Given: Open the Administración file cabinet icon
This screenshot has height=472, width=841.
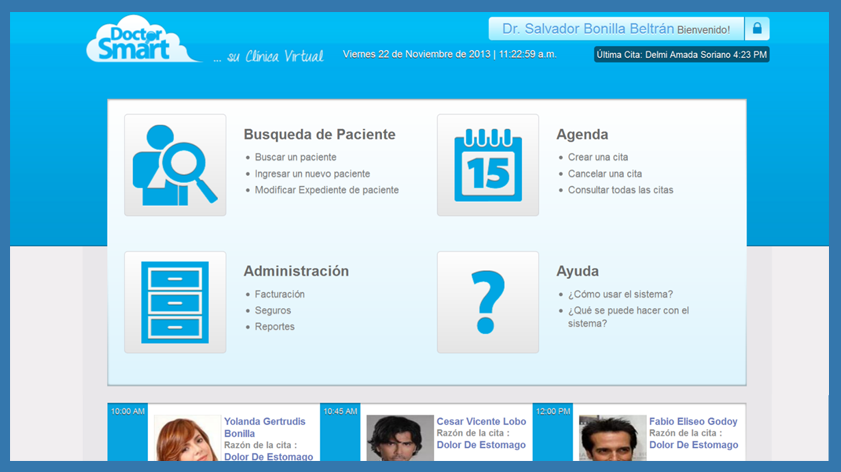Looking at the screenshot, I should point(175,302).
